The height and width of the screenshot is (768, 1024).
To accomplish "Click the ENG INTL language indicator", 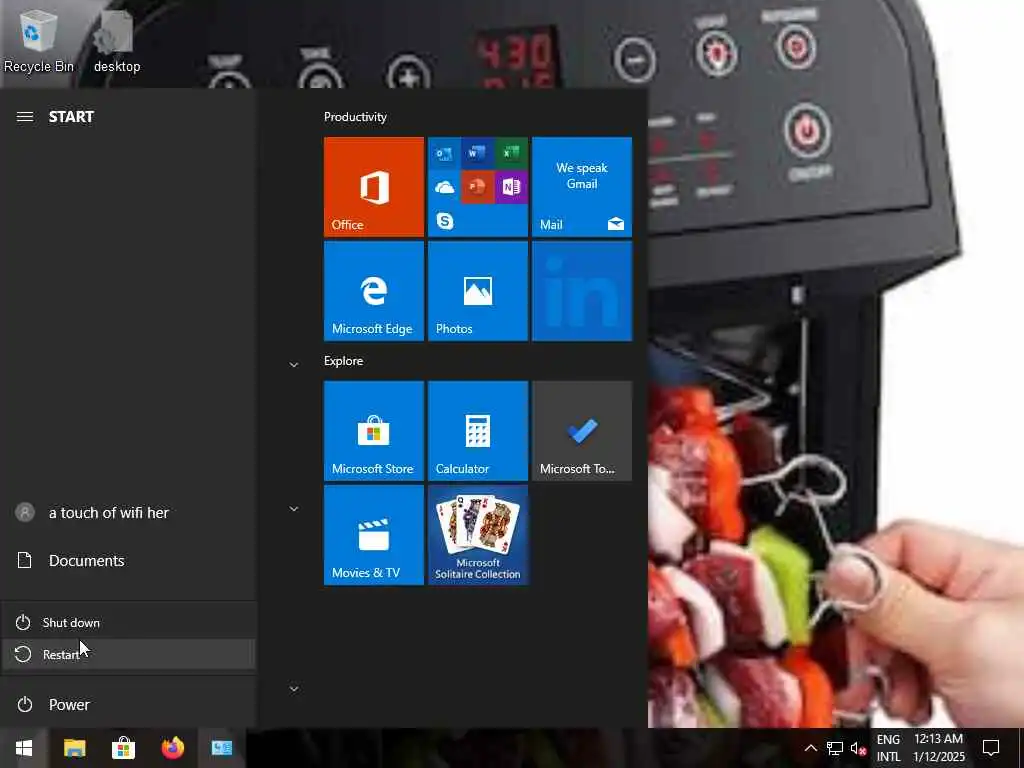I will click(888, 748).
